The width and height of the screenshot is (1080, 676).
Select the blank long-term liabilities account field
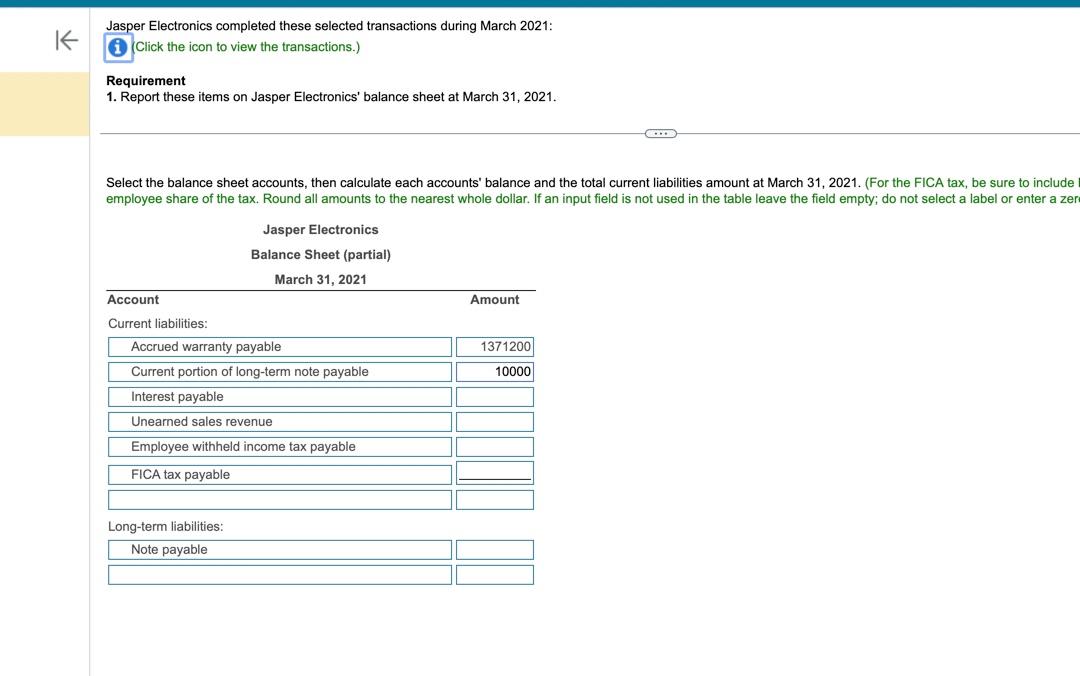[x=279, y=574]
